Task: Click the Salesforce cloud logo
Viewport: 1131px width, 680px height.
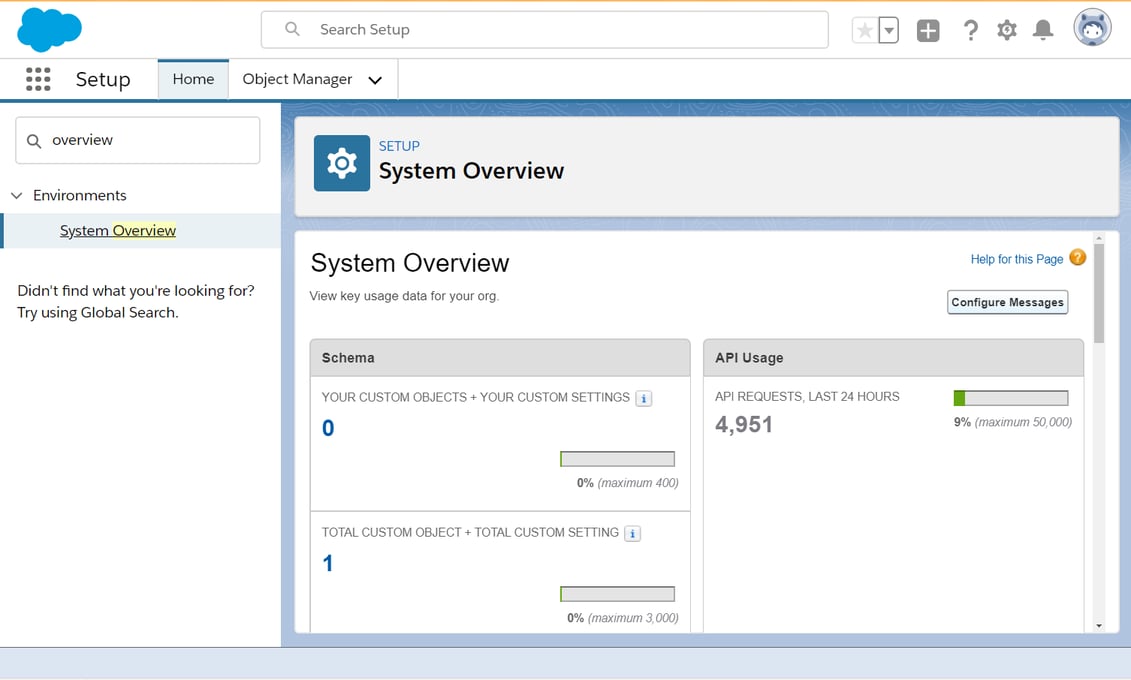Action: click(49, 28)
